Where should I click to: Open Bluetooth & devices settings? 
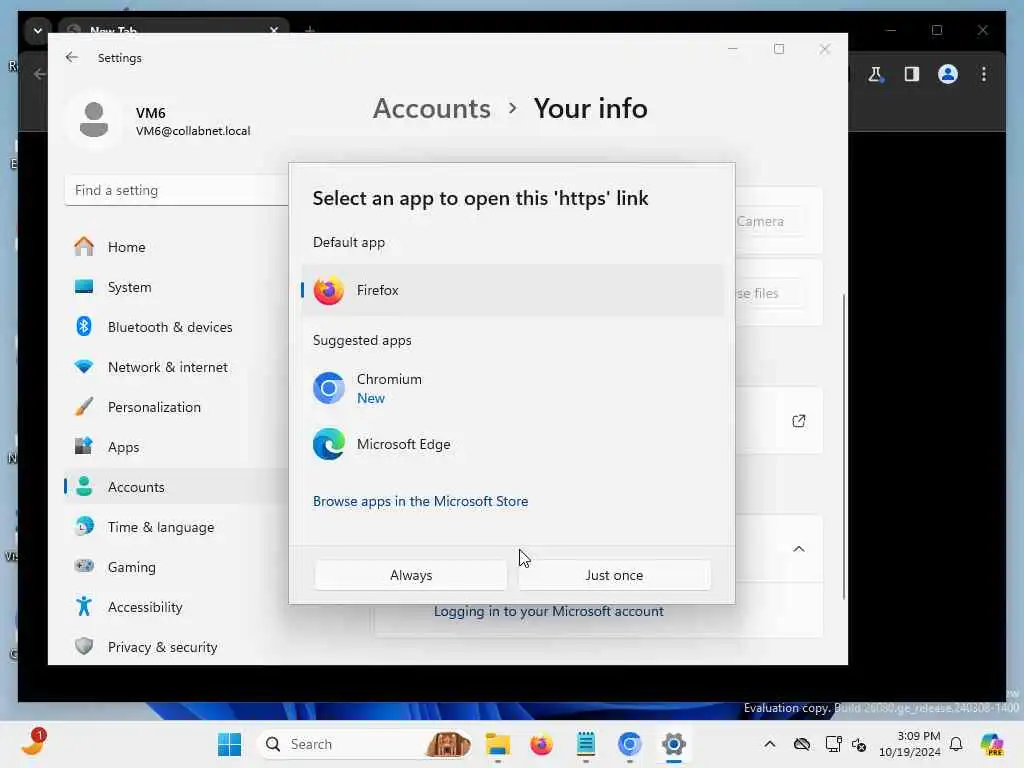point(176,327)
